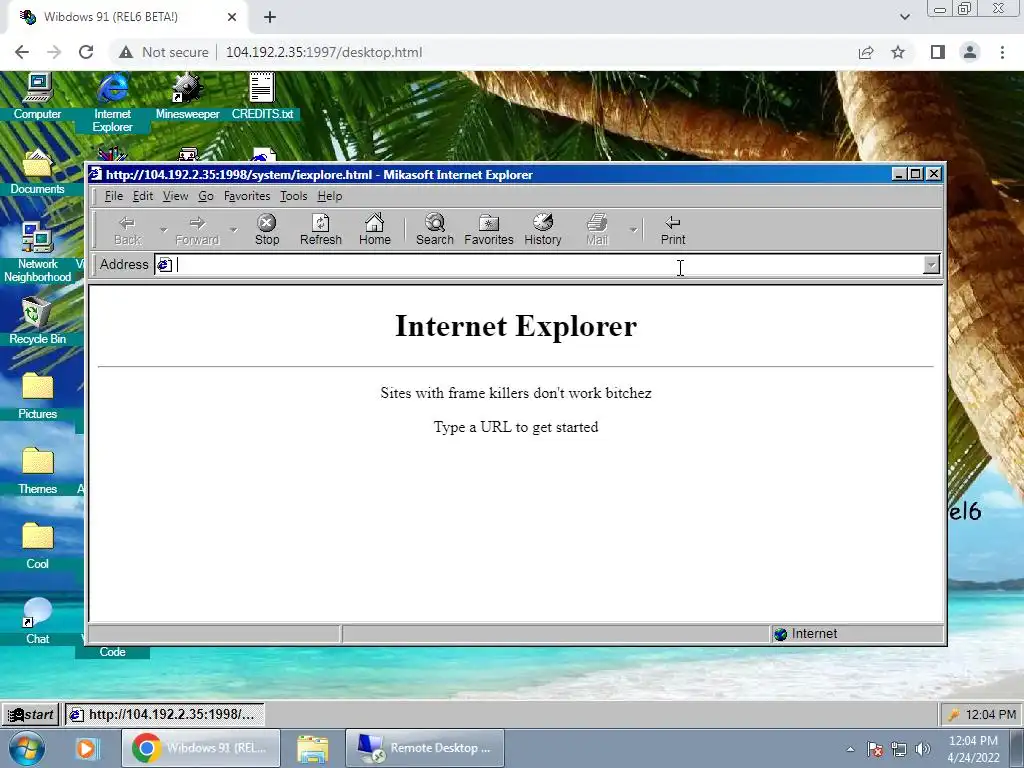1024x768 pixels.
Task: Open the Cool desktop folder
Action: (37, 546)
